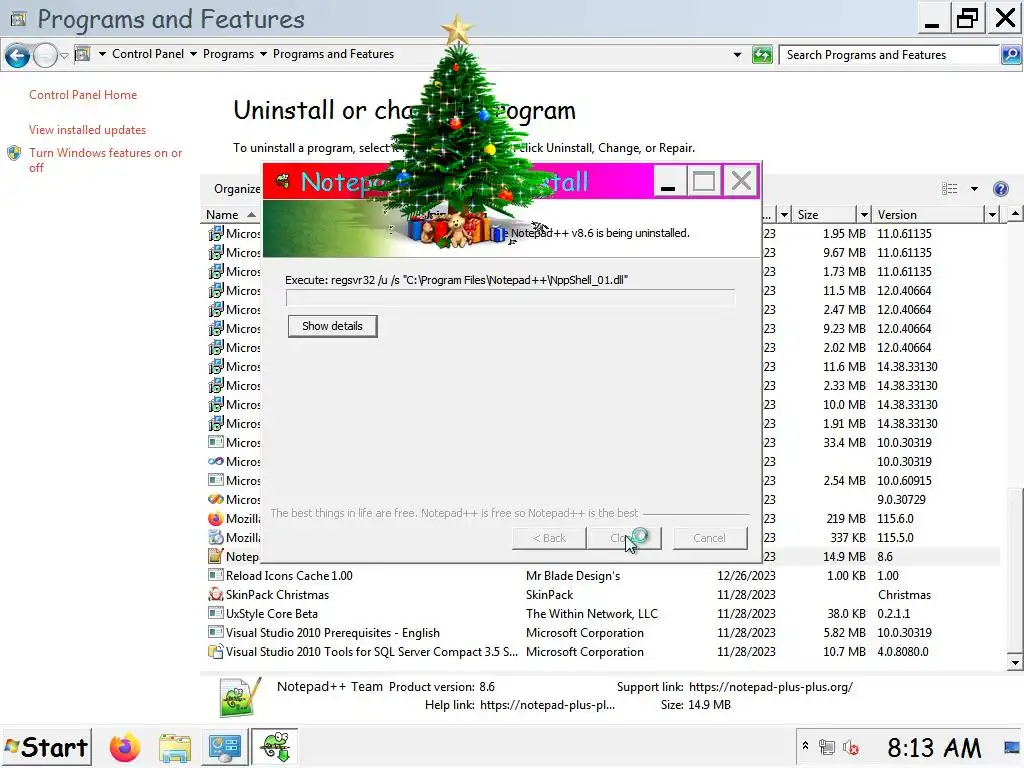Select the Mozilla Maintenance Service entry icon
The width and height of the screenshot is (1024, 768).
click(x=216, y=537)
